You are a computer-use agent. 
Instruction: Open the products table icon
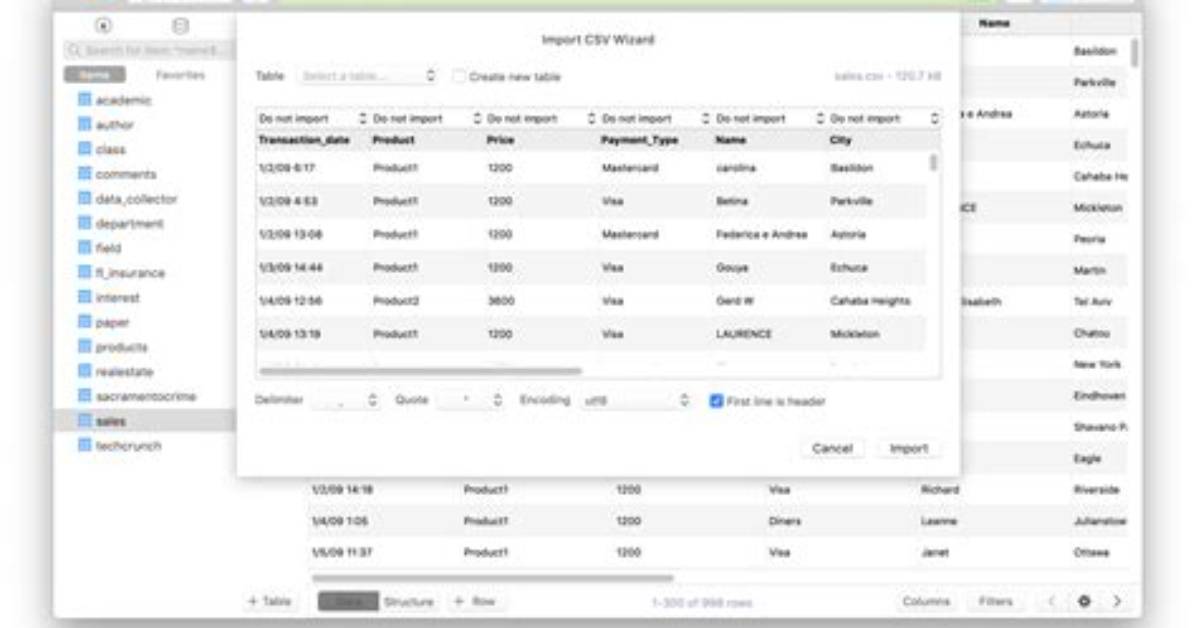[85, 346]
